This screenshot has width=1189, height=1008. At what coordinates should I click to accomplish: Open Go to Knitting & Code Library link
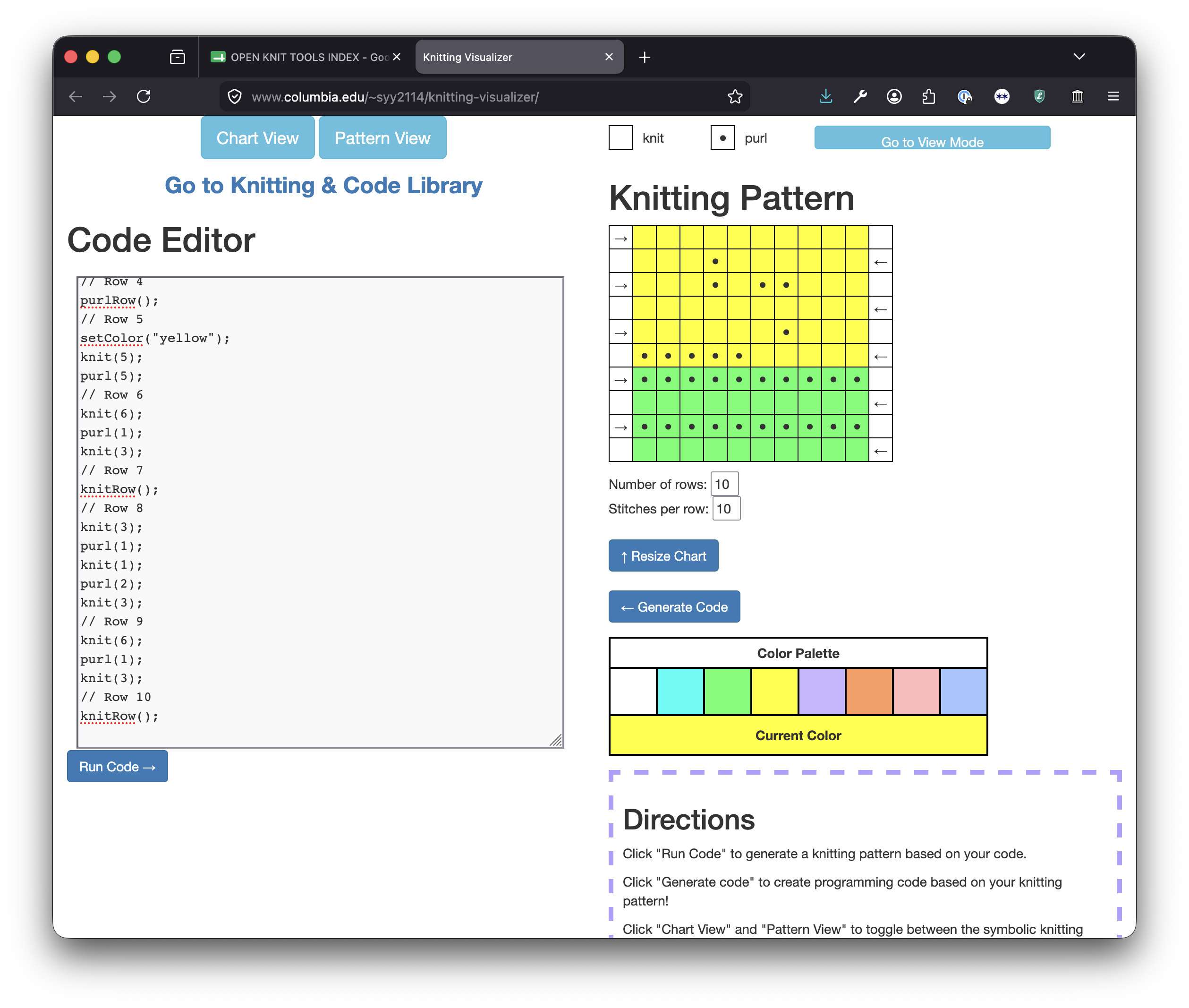[x=323, y=186]
